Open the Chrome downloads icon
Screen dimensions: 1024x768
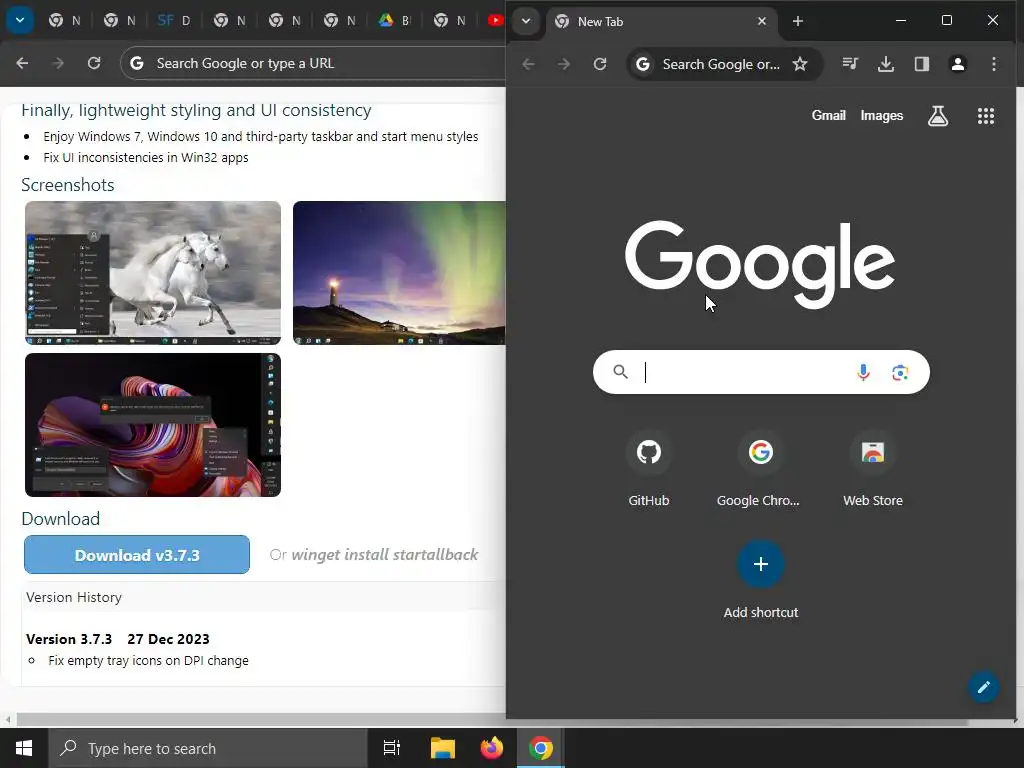[x=886, y=64]
